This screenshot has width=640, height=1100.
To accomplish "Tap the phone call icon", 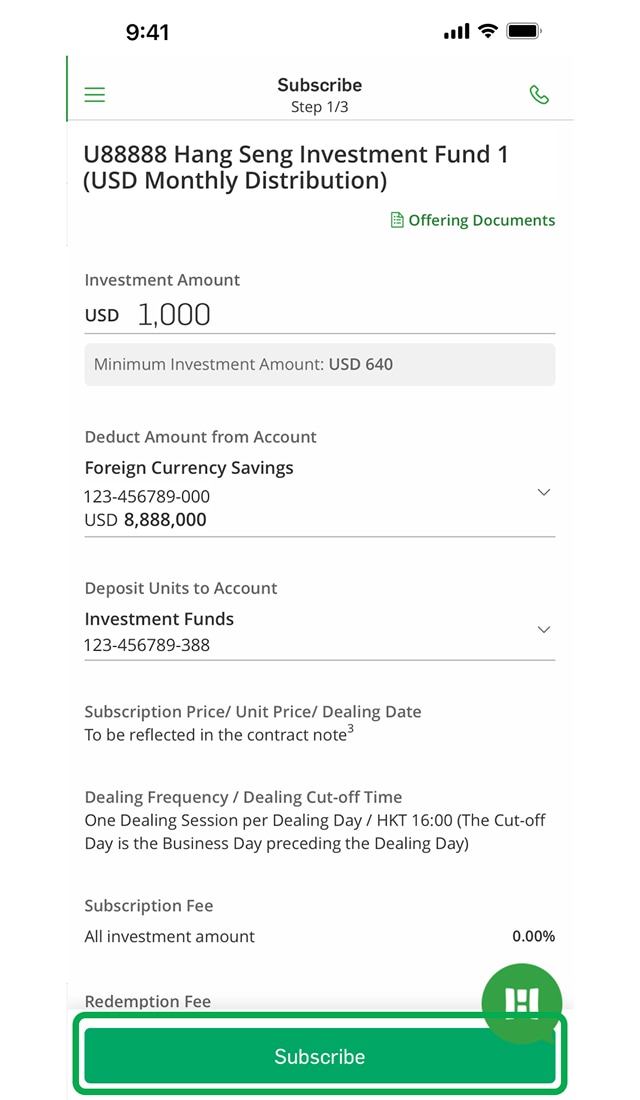I will pos(539,95).
